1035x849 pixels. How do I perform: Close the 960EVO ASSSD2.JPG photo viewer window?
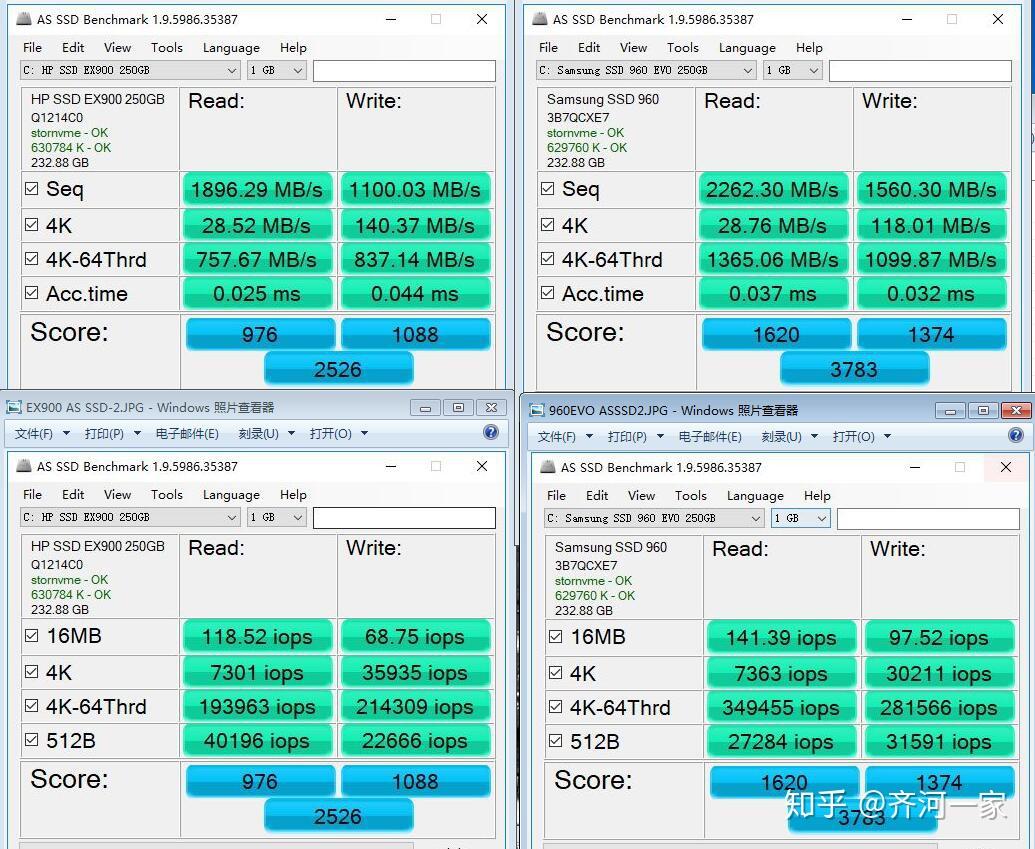click(1016, 411)
